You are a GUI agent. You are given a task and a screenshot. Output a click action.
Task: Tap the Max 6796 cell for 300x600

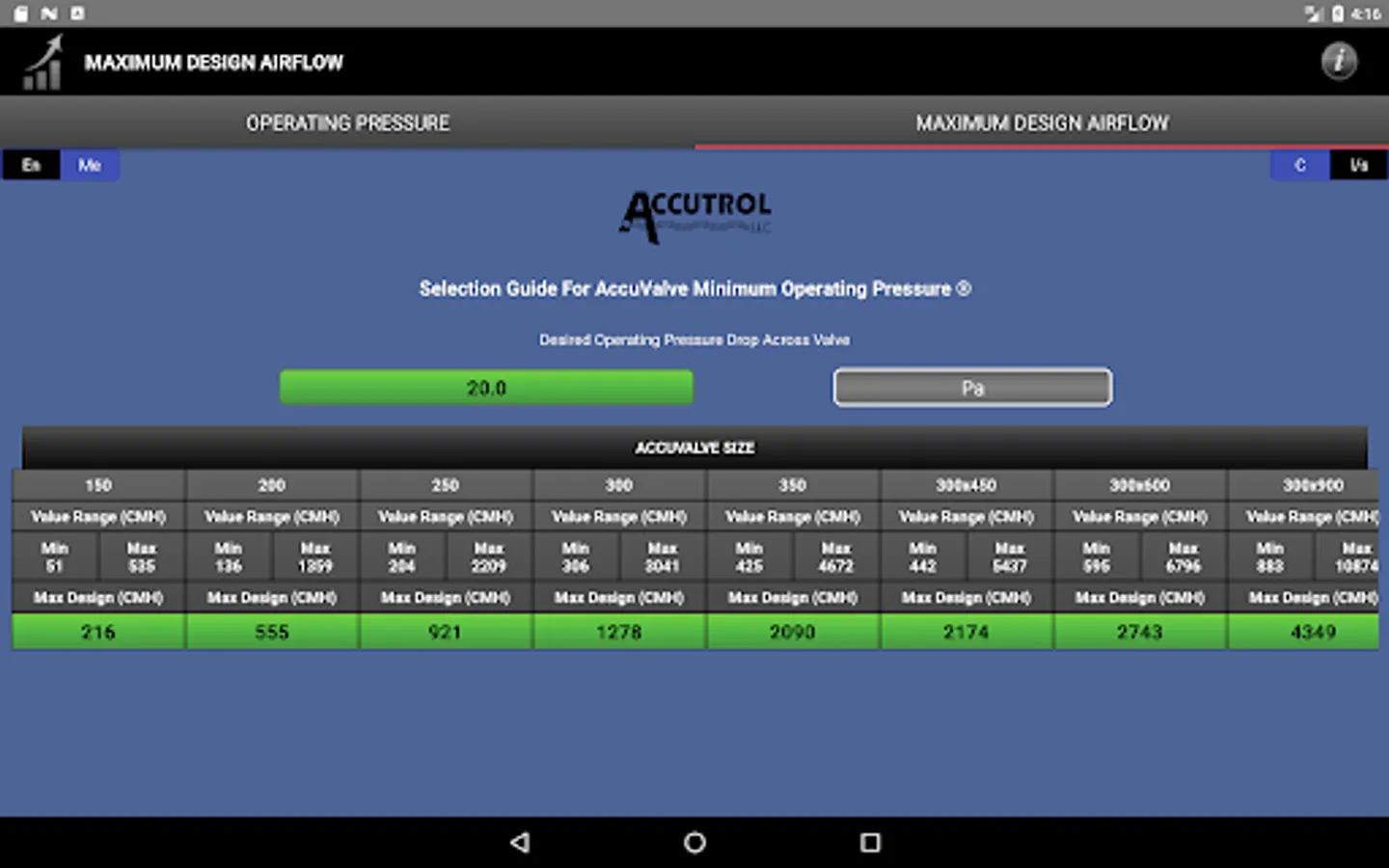[1184, 556]
